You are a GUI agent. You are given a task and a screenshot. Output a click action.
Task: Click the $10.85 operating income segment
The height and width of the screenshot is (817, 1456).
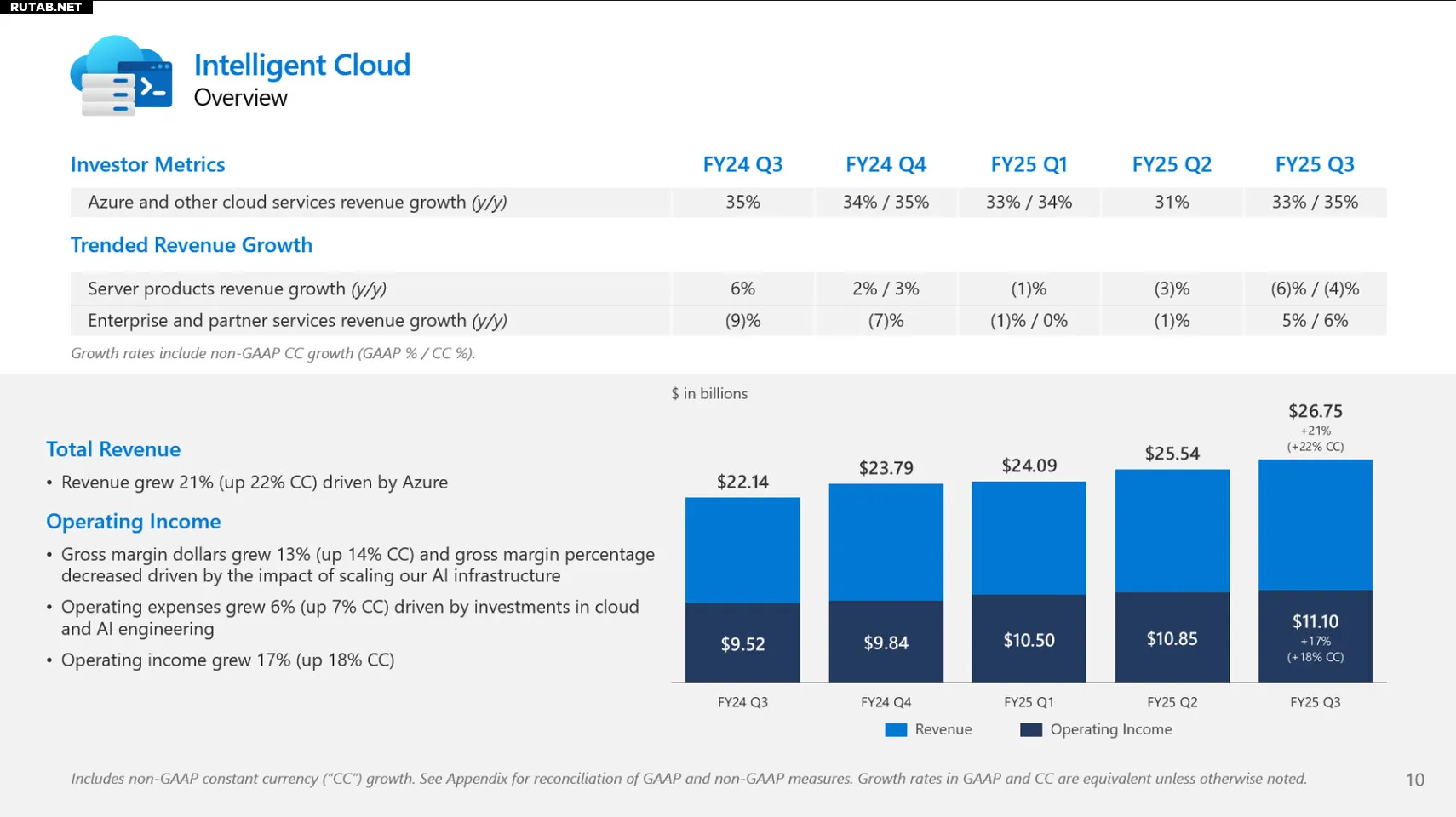tap(1172, 637)
